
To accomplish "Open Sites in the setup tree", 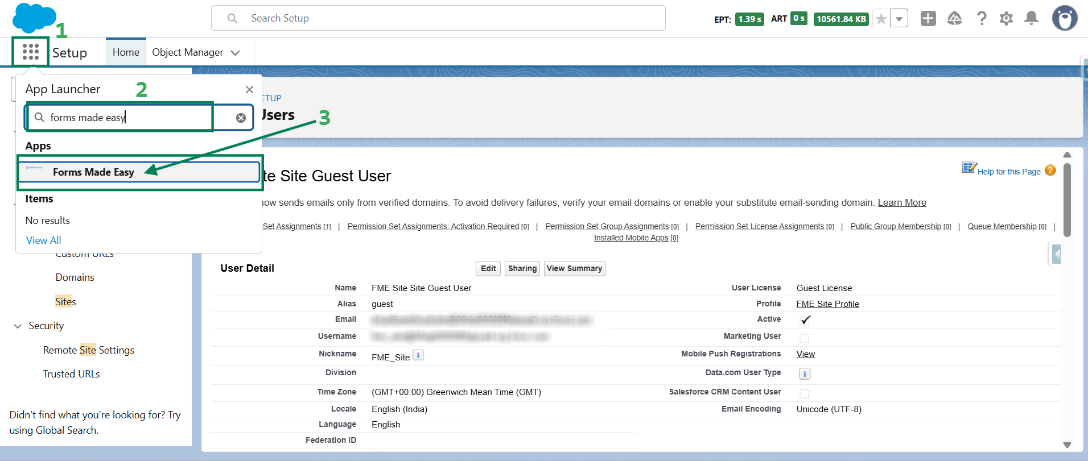I will pos(66,302).
